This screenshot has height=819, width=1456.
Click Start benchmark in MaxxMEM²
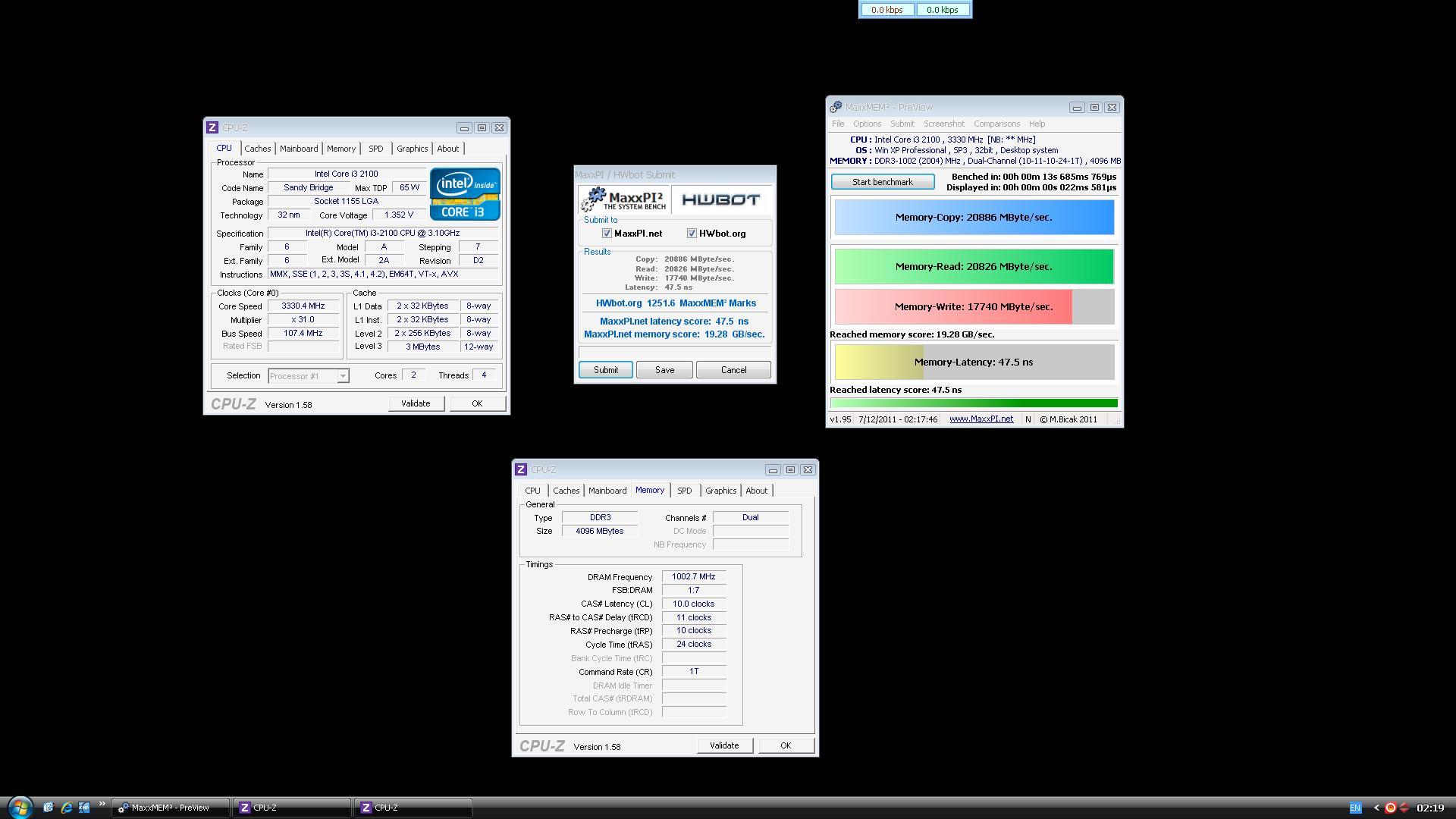click(x=883, y=182)
